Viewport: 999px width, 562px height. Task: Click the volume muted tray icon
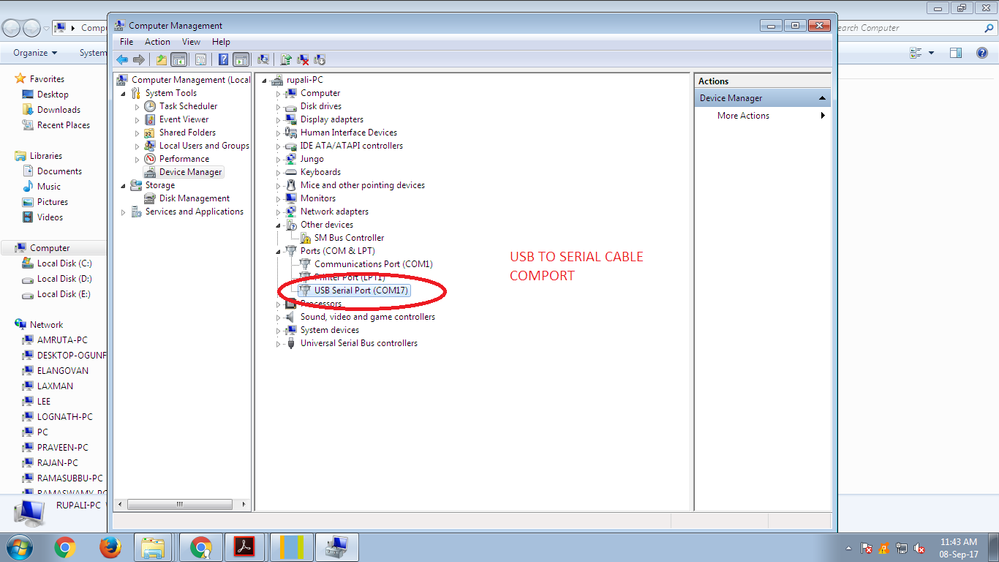[919, 548]
